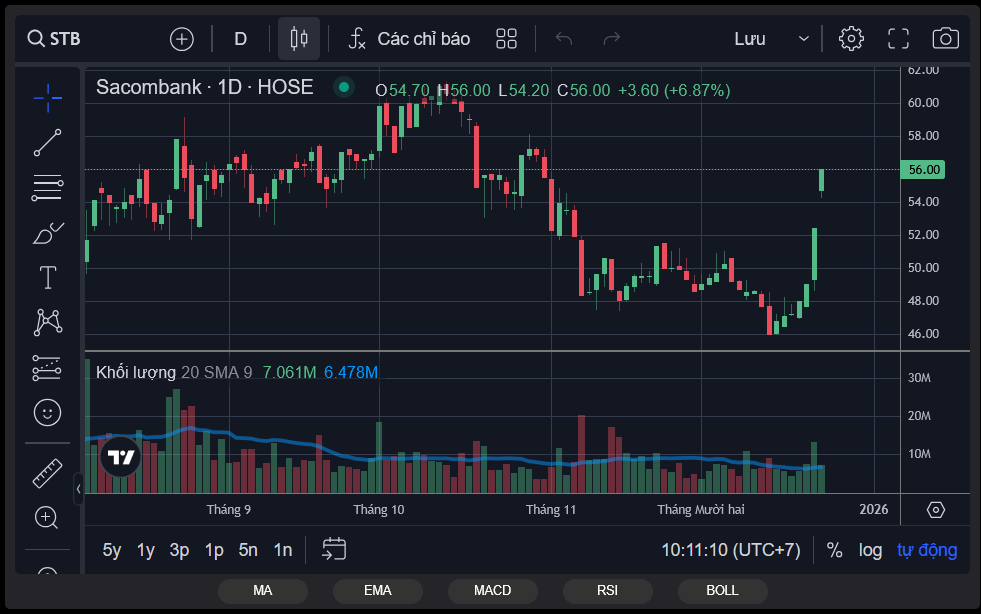Select the ruler measure tool
This screenshot has width=981, height=614.
tap(47, 472)
